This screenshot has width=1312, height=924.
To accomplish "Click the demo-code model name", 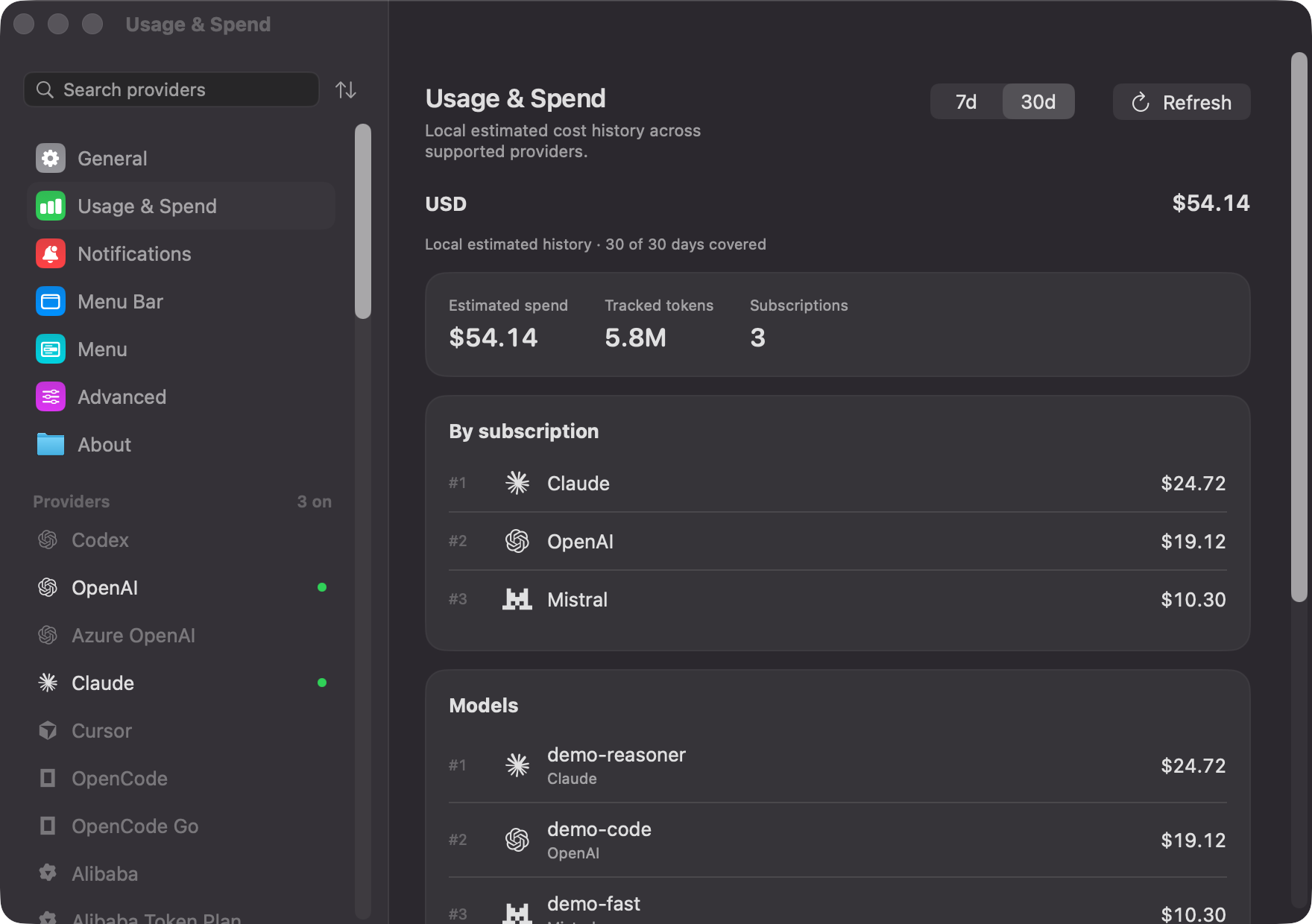I will coord(599,829).
